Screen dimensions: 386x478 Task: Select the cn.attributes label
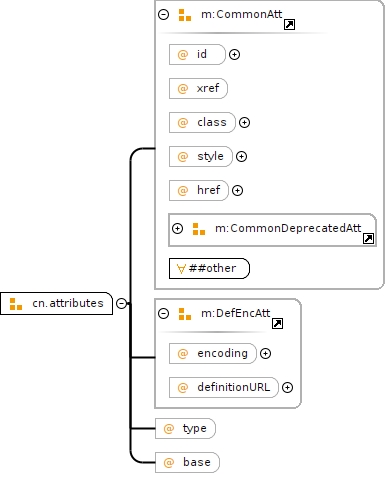68,303
